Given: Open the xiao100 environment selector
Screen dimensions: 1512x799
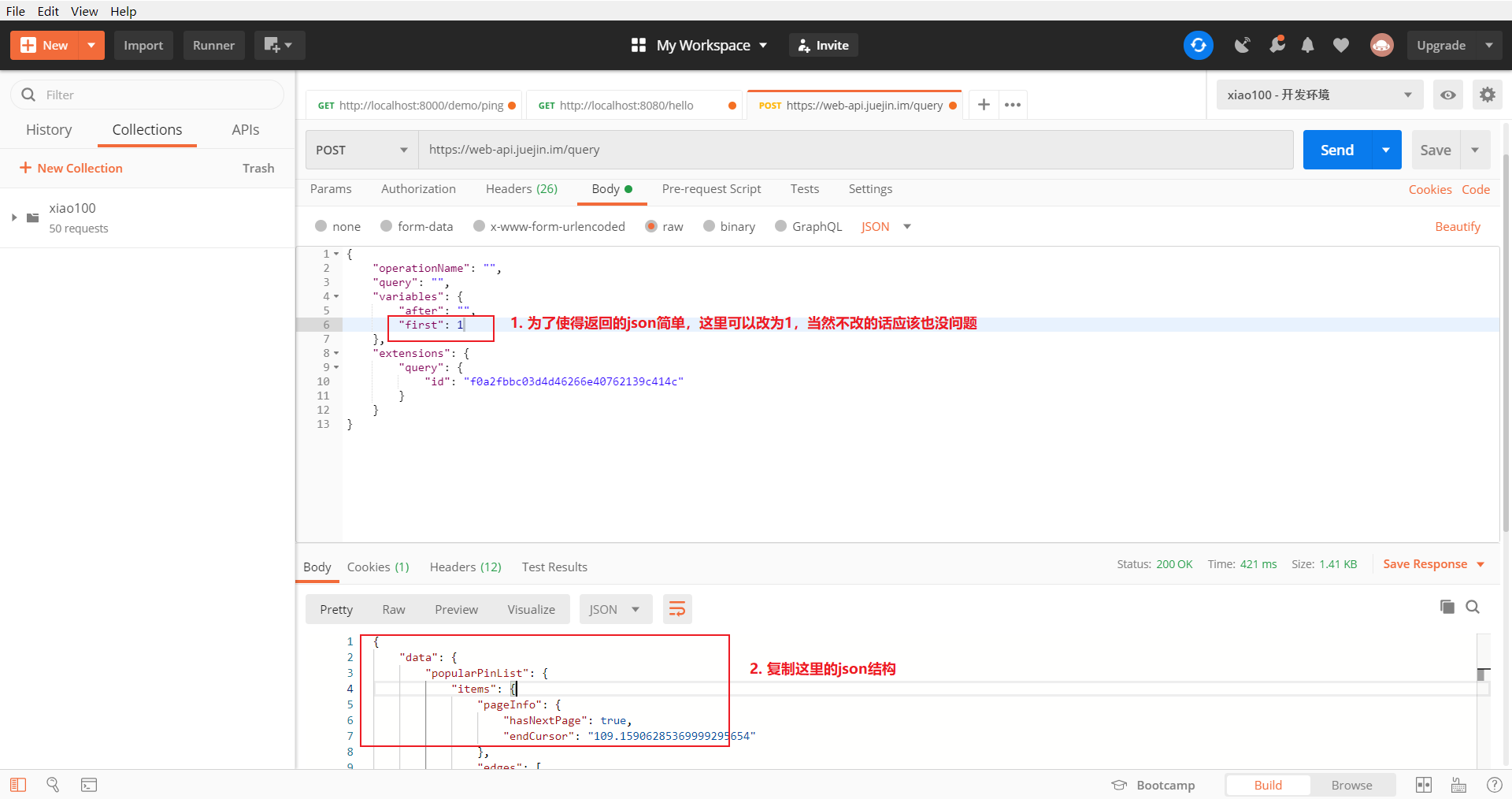Looking at the screenshot, I should point(1319,95).
